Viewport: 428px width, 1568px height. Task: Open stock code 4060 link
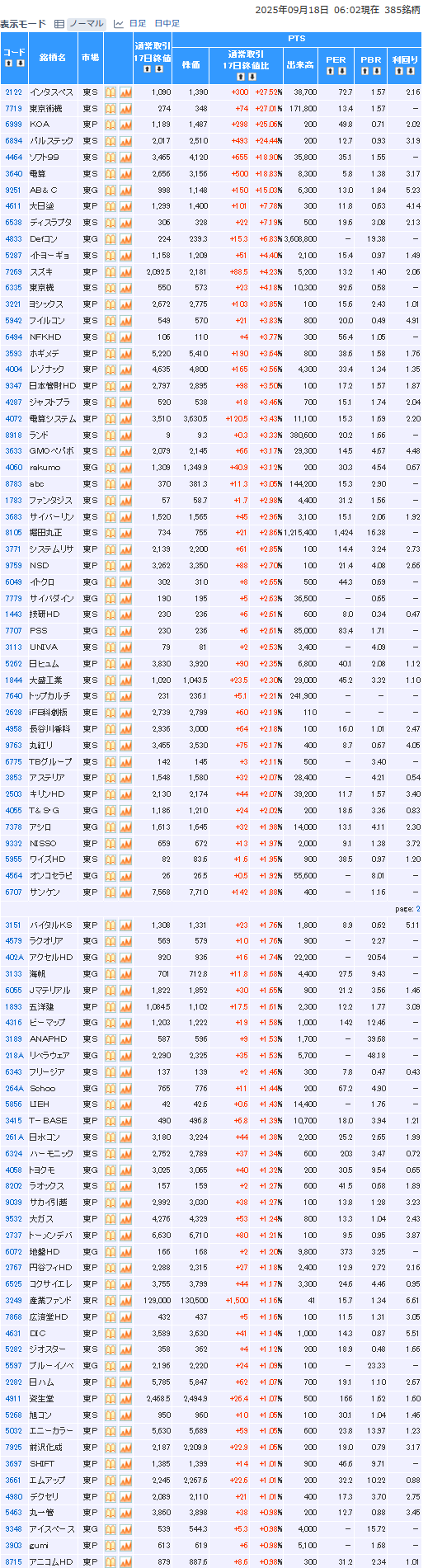pos(13,468)
